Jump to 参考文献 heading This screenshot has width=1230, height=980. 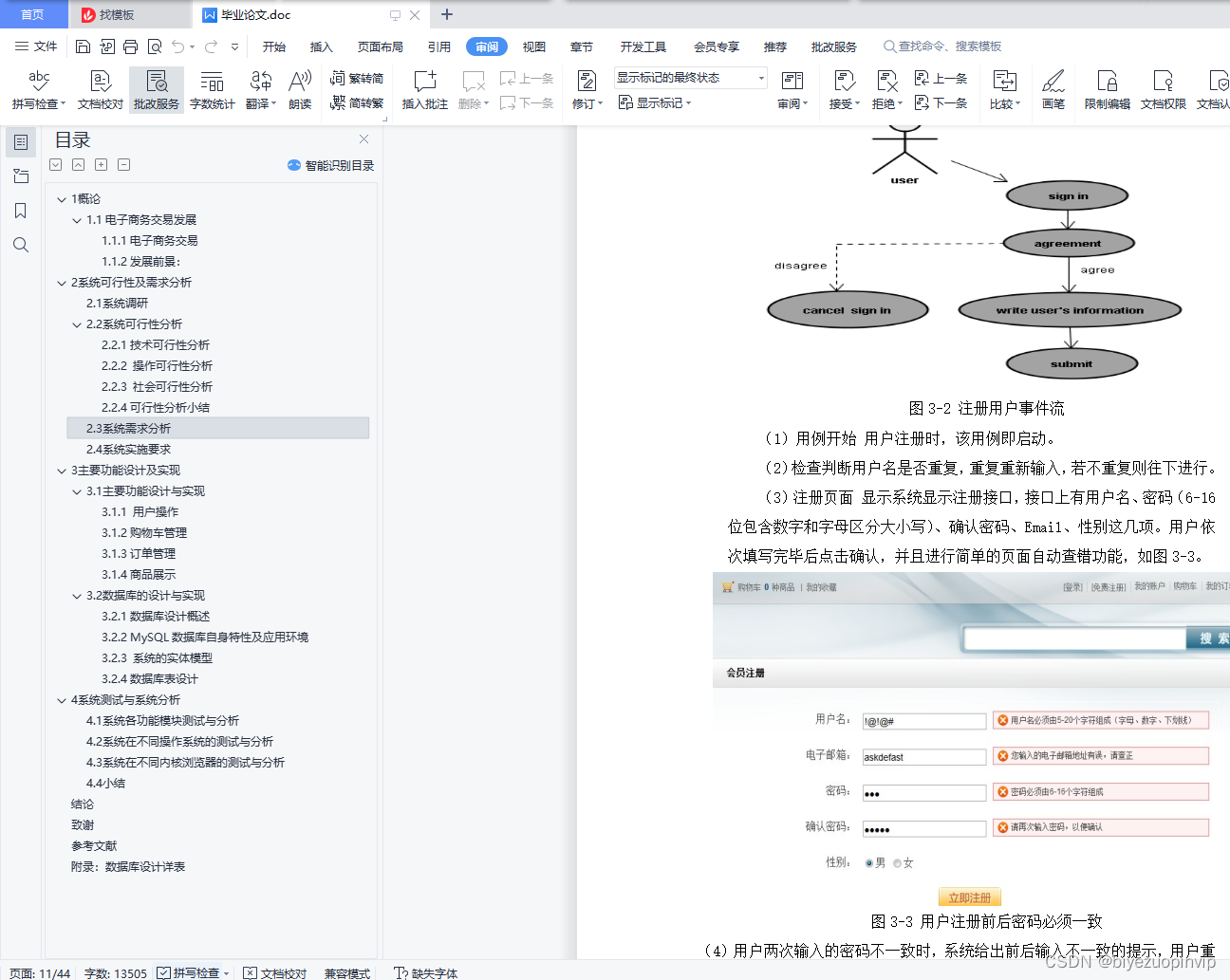(94, 846)
